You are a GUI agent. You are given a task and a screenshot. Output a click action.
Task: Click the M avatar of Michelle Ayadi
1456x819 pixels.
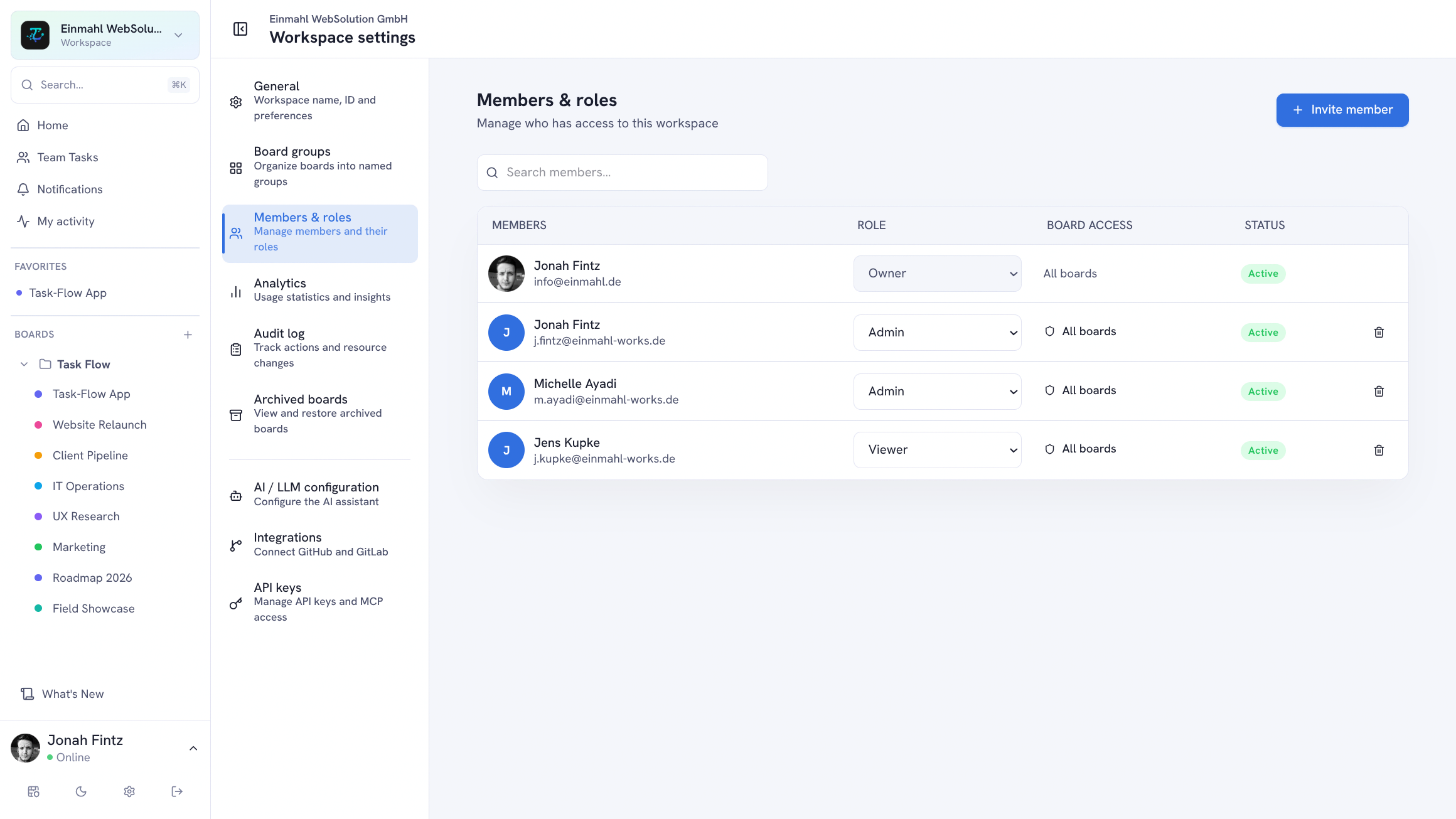(x=506, y=391)
